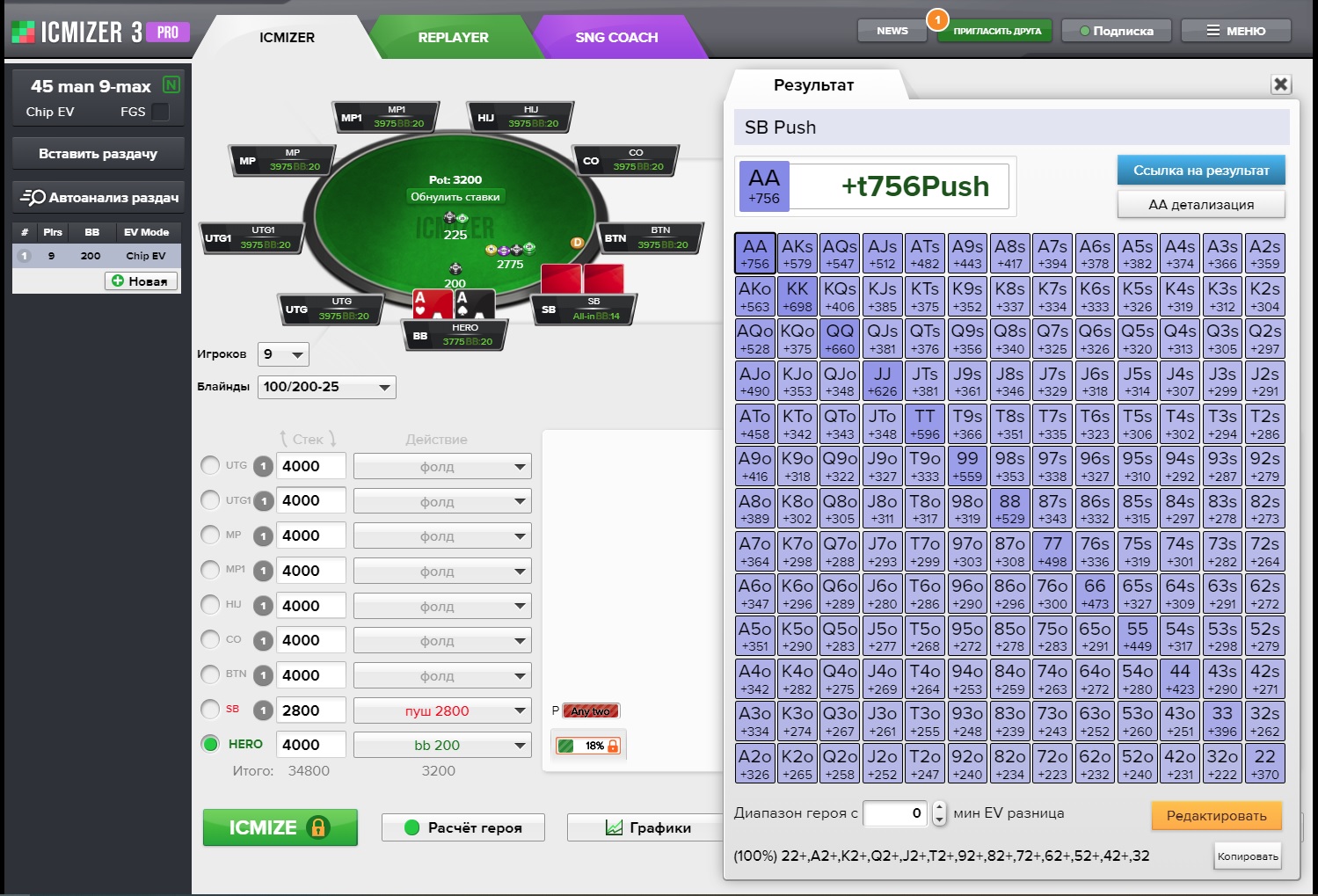The image size is (1318, 896).
Task: Switch to the SNG COACH tab
Action: [616, 37]
